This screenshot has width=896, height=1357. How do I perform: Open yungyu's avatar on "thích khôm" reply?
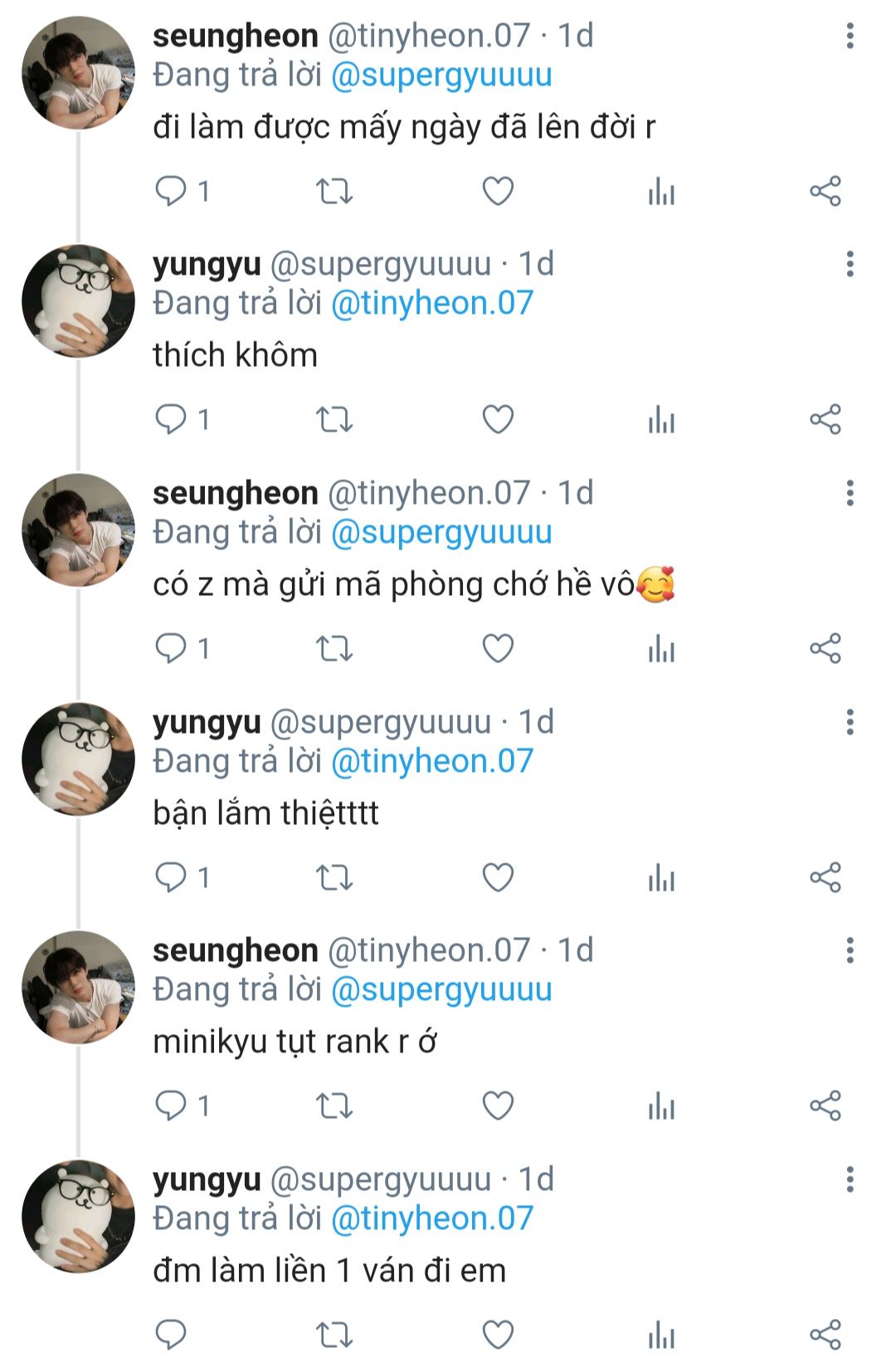pyautogui.click(x=78, y=301)
